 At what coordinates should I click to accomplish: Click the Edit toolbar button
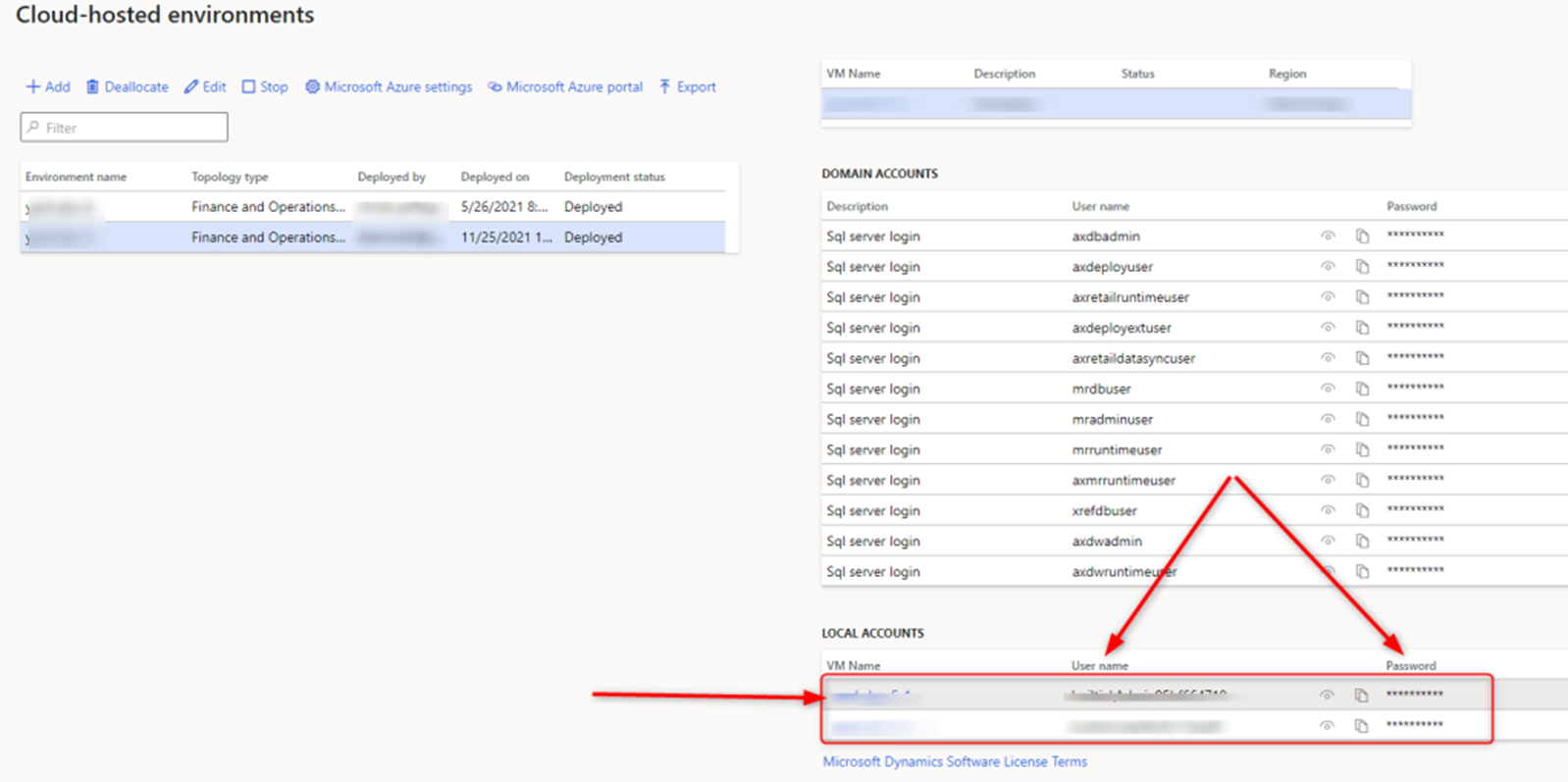[205, 86]
